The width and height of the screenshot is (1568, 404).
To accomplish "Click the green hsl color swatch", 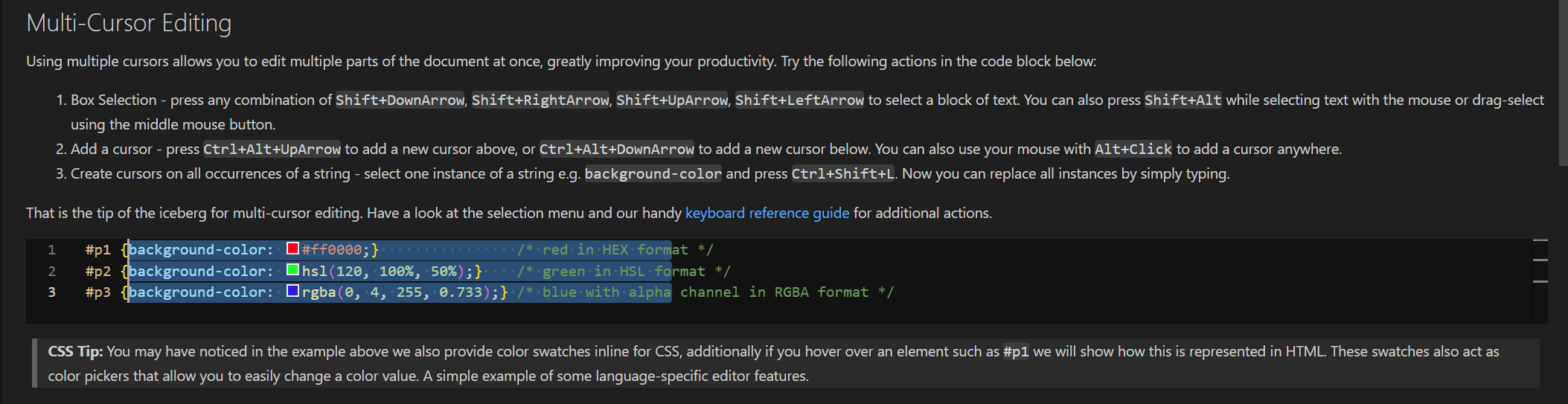I will coord(293,270).
